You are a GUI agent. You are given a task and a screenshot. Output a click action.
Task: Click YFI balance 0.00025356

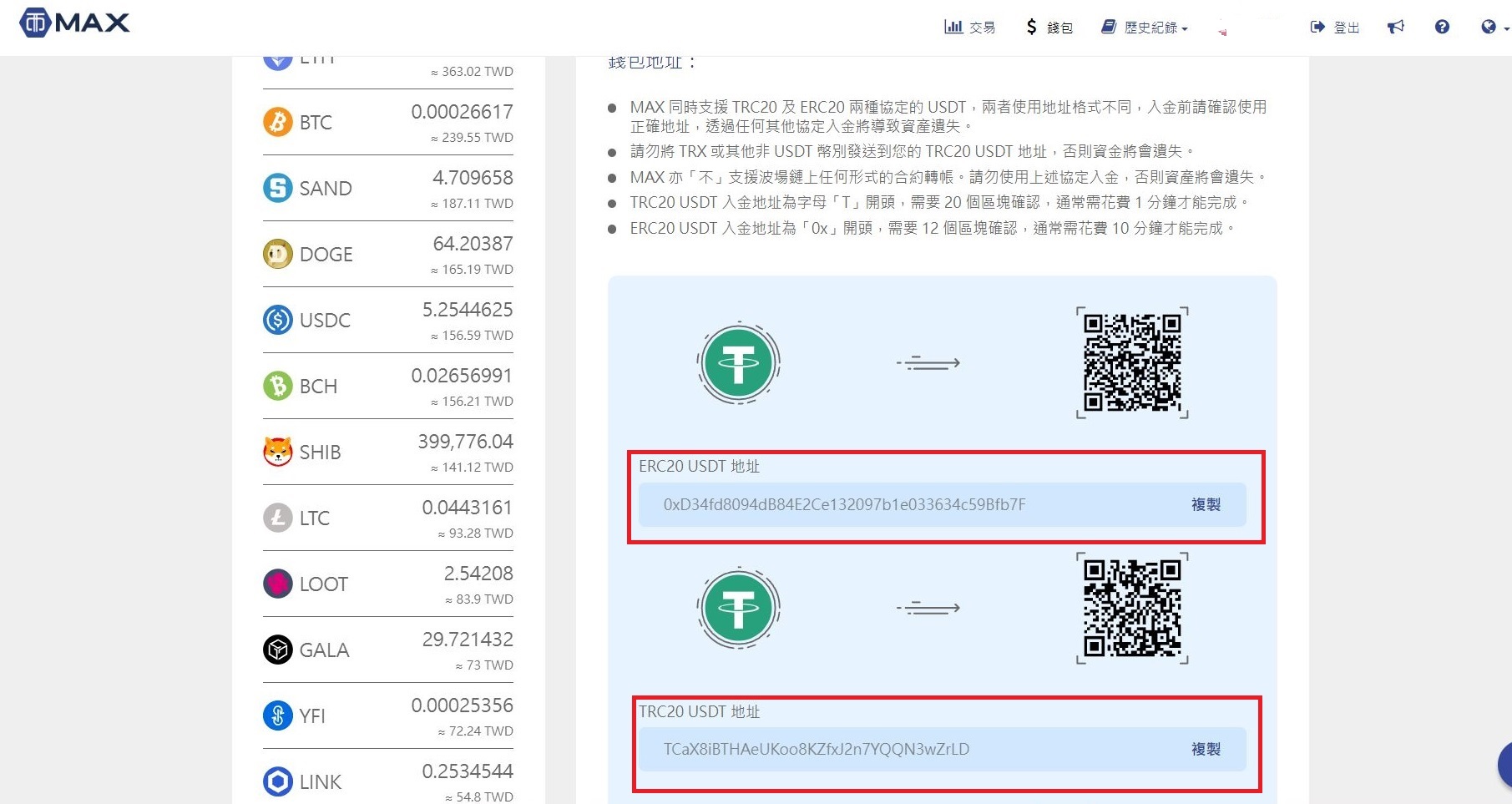point(462,705)
